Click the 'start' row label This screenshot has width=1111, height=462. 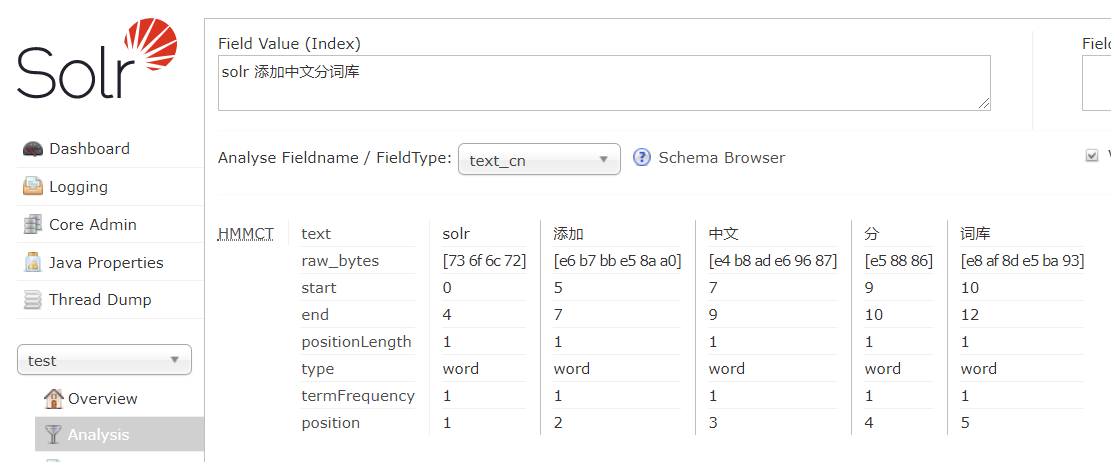click(319, 288)
